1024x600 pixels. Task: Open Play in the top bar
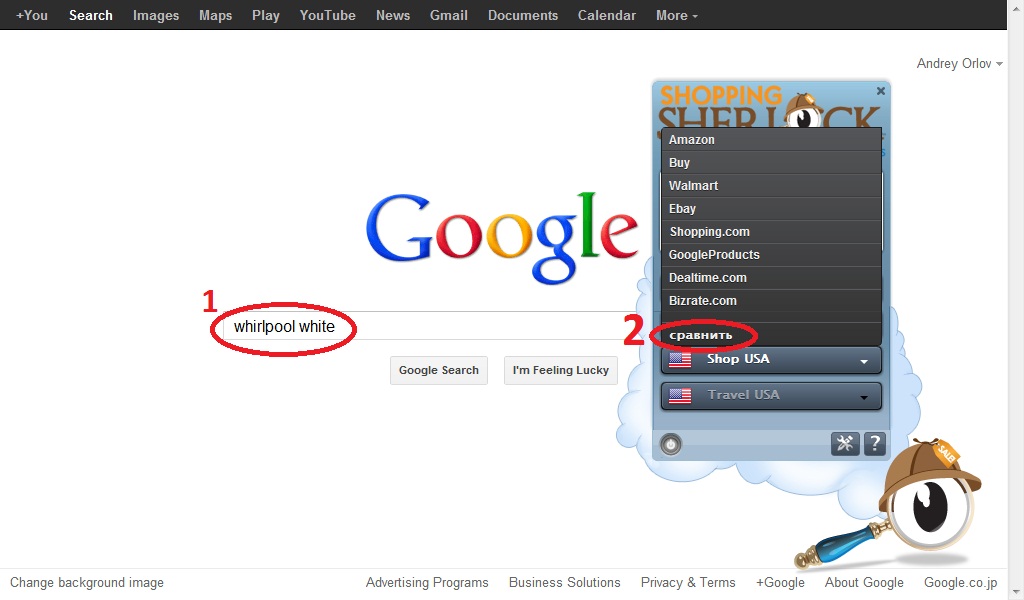[266, 15]
